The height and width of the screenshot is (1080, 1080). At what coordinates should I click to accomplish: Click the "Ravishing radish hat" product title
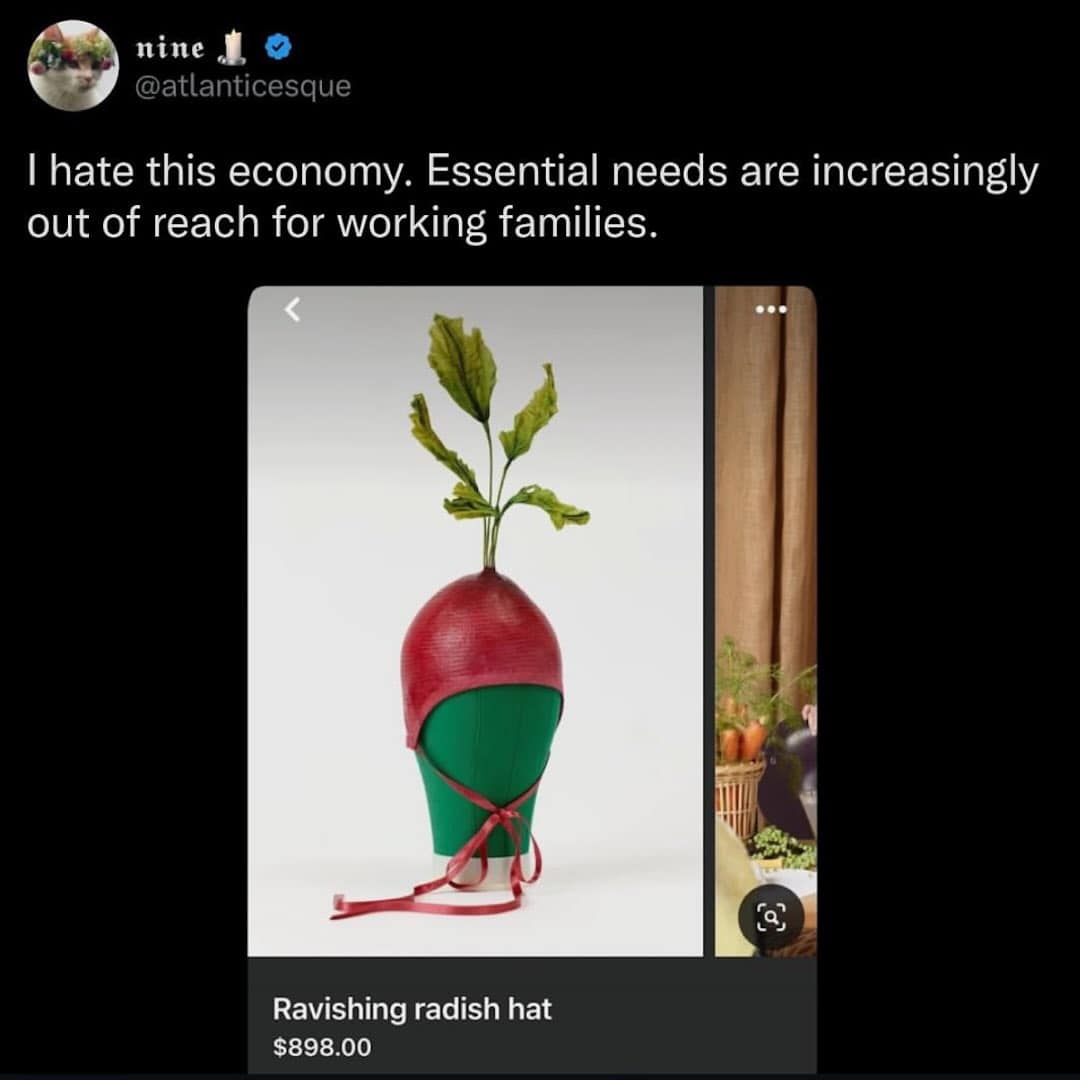pyautogui.click(x=412, y=1009)
